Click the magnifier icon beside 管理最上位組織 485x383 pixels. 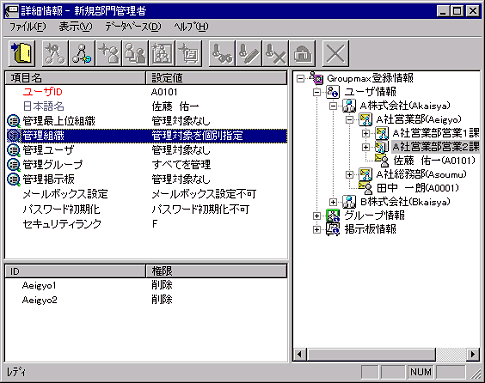tap(14, 121)
